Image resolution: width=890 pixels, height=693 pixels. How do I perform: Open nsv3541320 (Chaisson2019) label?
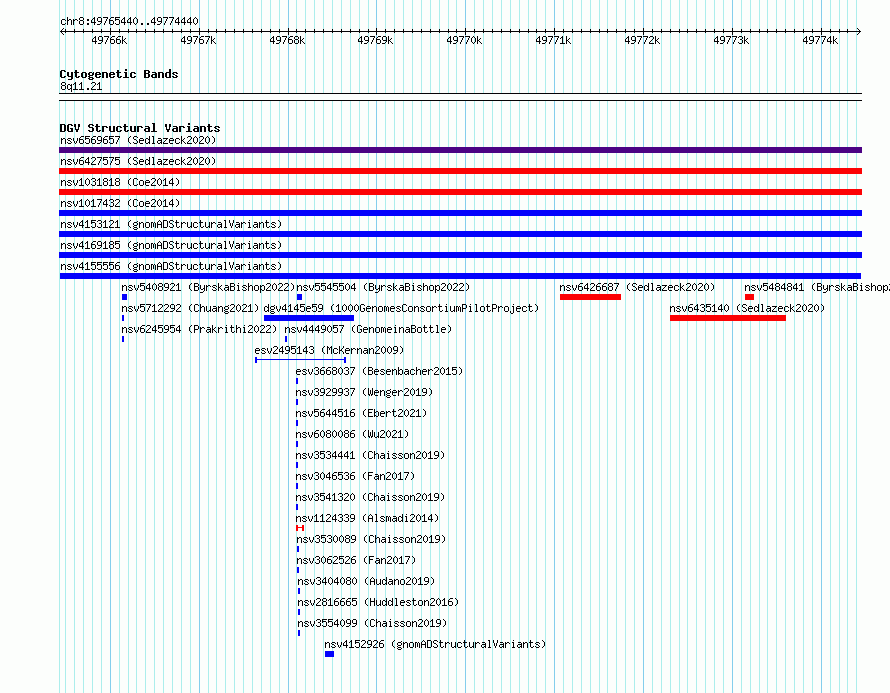pyautogui.click(x=370, y=497)
